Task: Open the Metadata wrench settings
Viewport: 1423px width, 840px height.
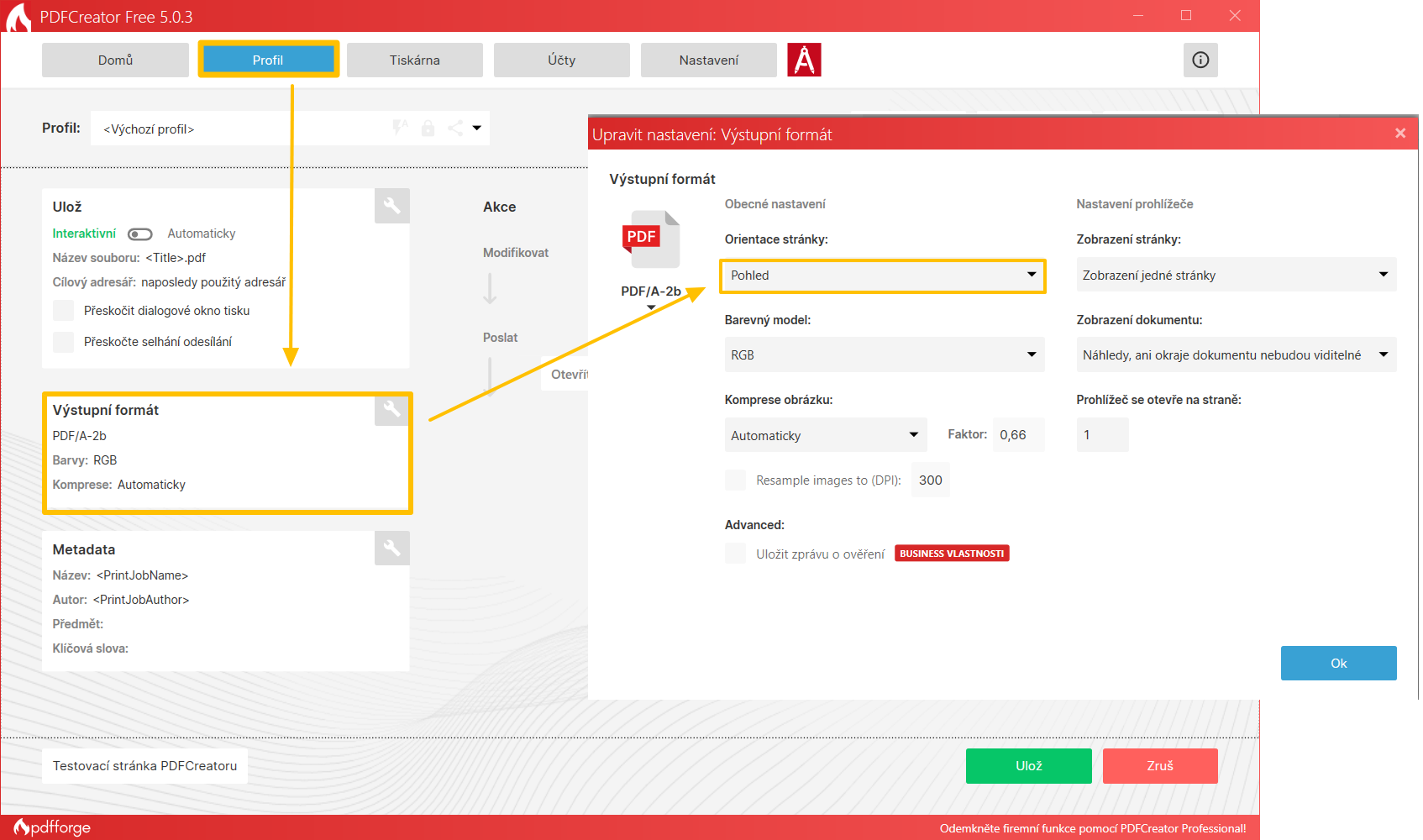Action: coord(391,548)
